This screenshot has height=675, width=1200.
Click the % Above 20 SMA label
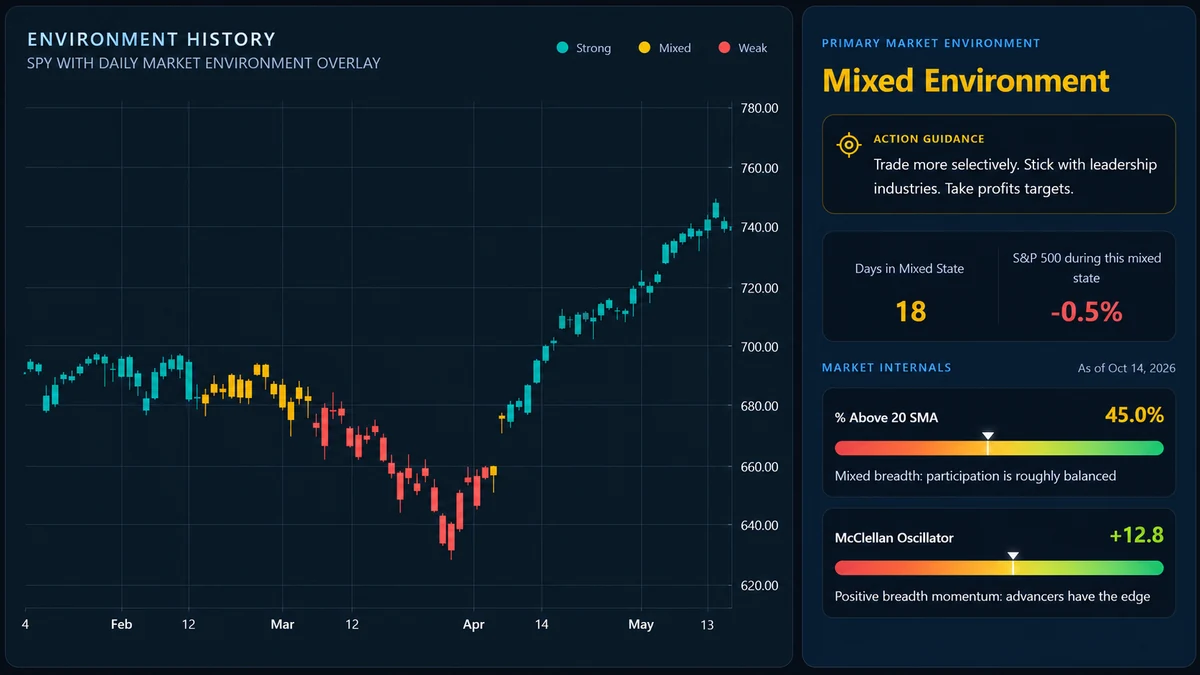tap(886, 417)
